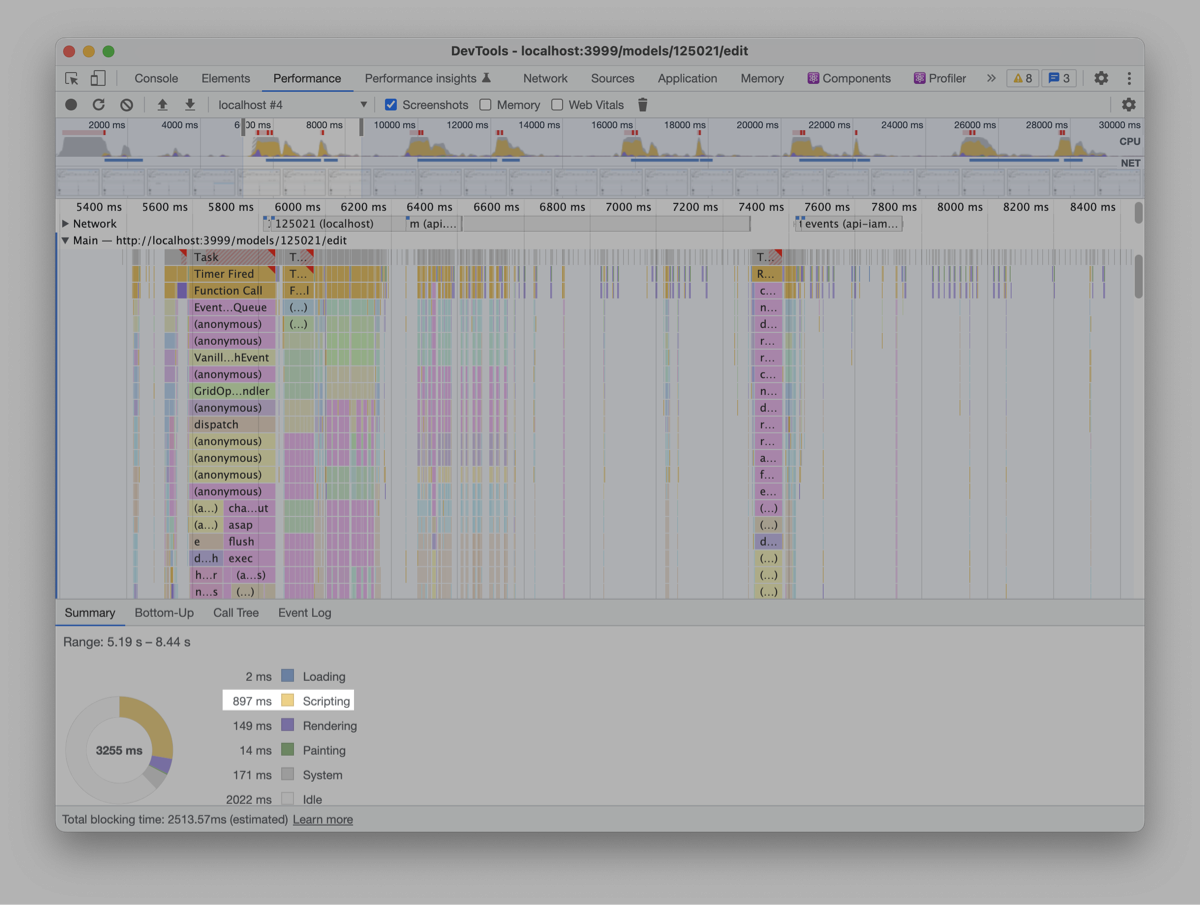This screenshot has width=1200, height=905.
Task: Open the Application tab
Action: click(687, 78)
